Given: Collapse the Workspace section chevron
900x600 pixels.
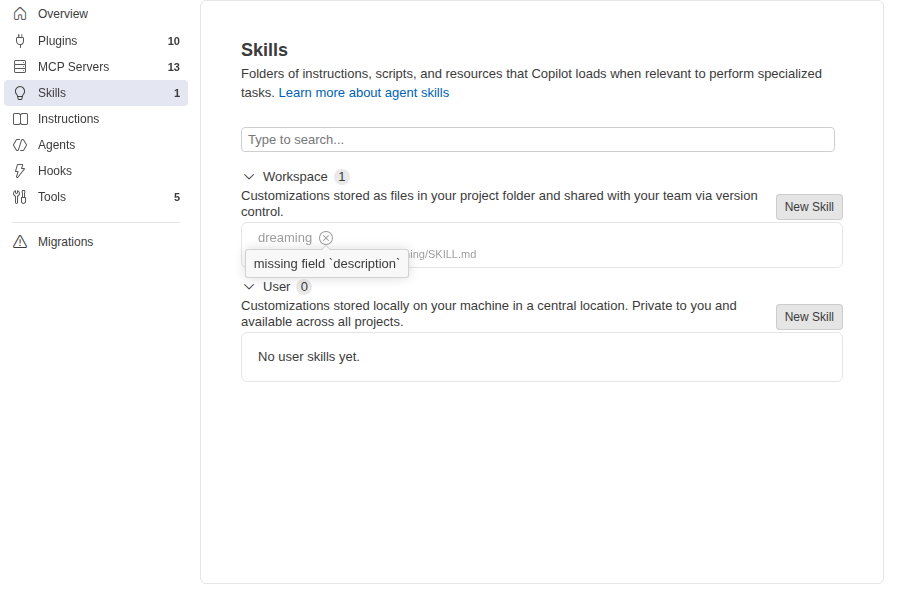Looking at the screenshot, I should [249, 177].
